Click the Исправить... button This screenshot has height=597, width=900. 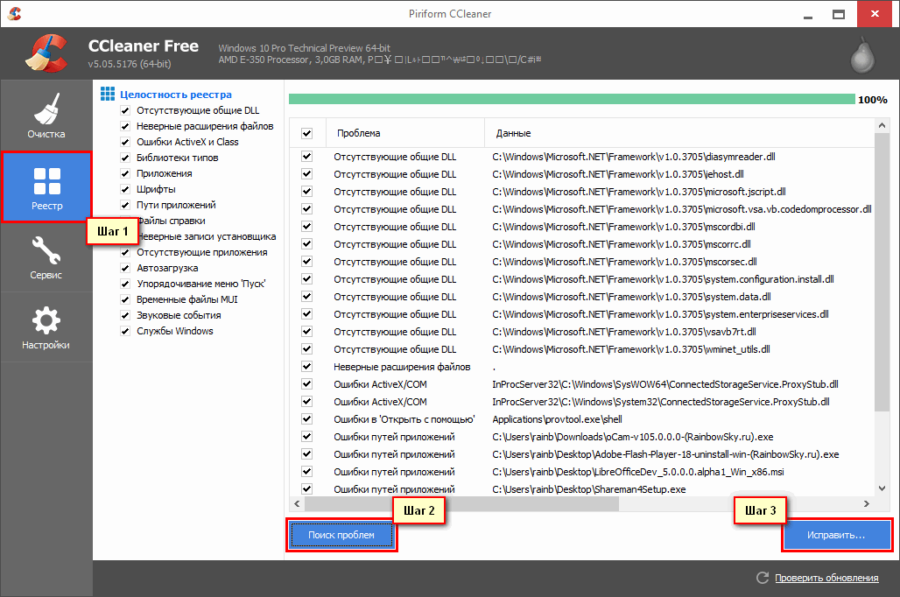(x=836, y=535)
